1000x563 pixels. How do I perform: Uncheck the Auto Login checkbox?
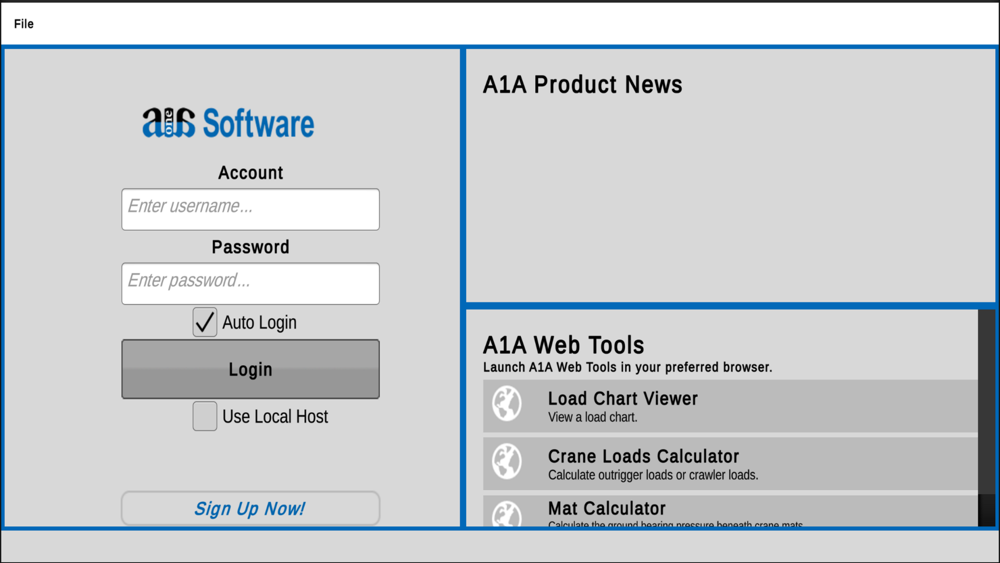tap(205, 322)
